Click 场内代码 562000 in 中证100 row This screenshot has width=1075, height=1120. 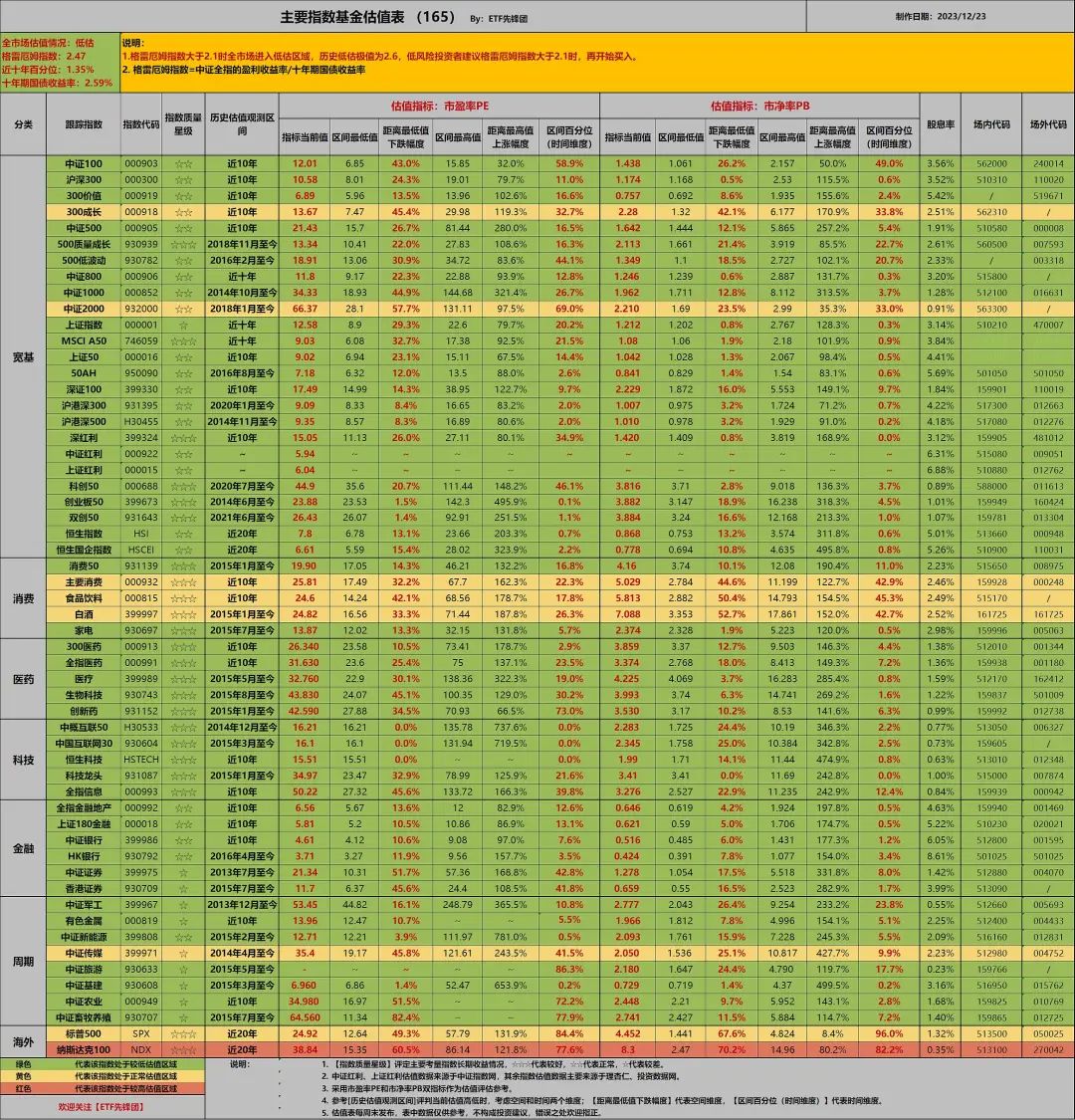[x=991, y=163]
